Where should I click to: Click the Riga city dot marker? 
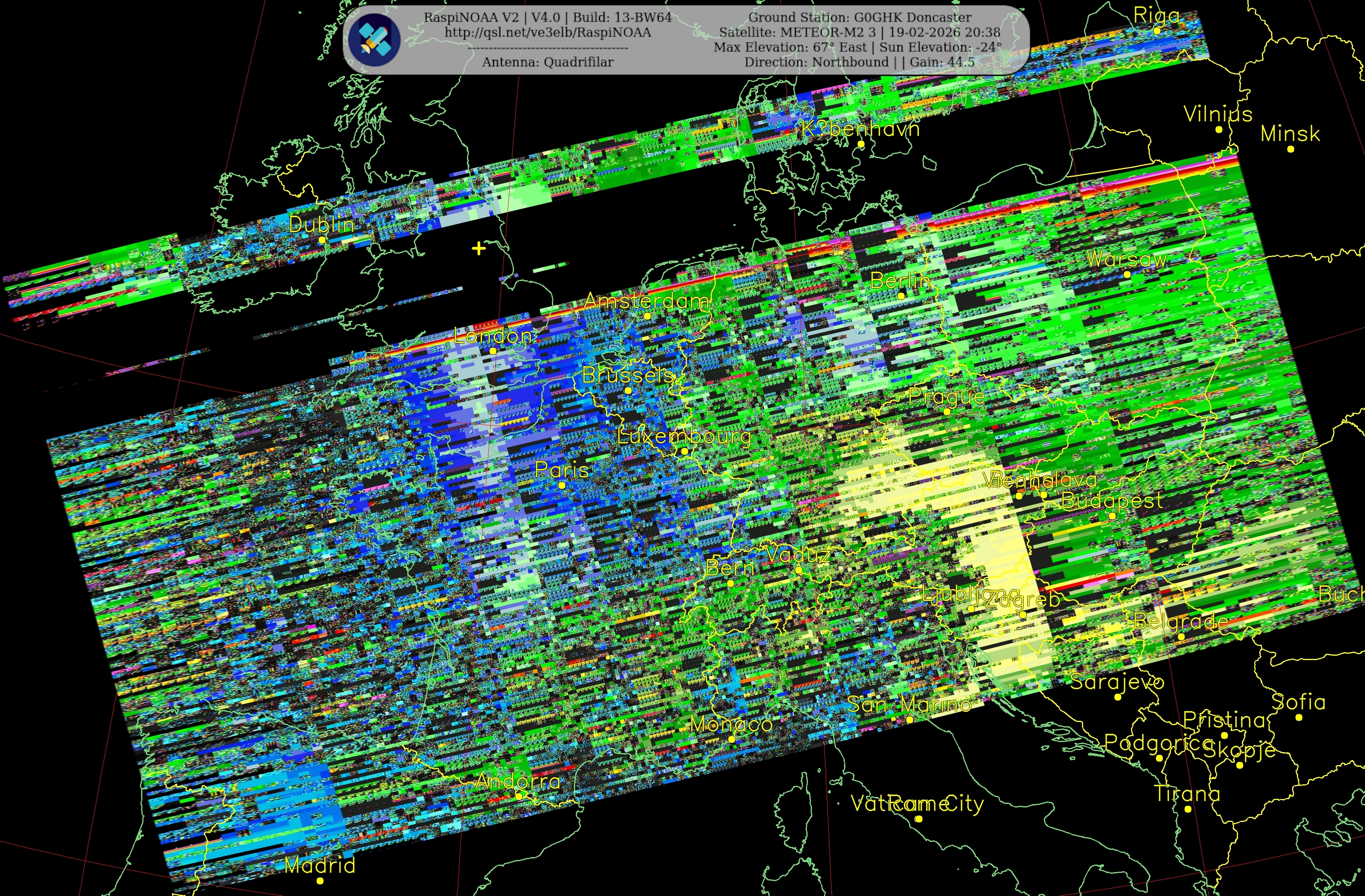[1157, 31]
